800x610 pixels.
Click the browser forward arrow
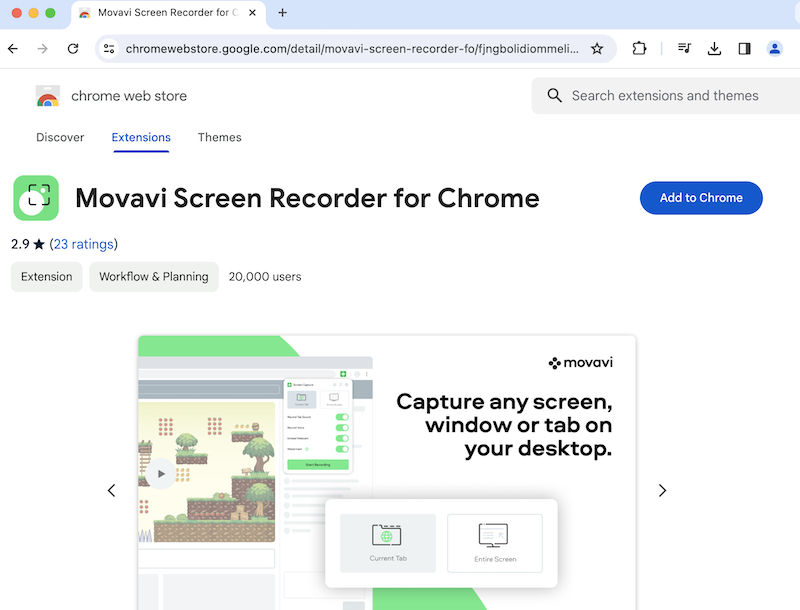click(x=43, y=48)
